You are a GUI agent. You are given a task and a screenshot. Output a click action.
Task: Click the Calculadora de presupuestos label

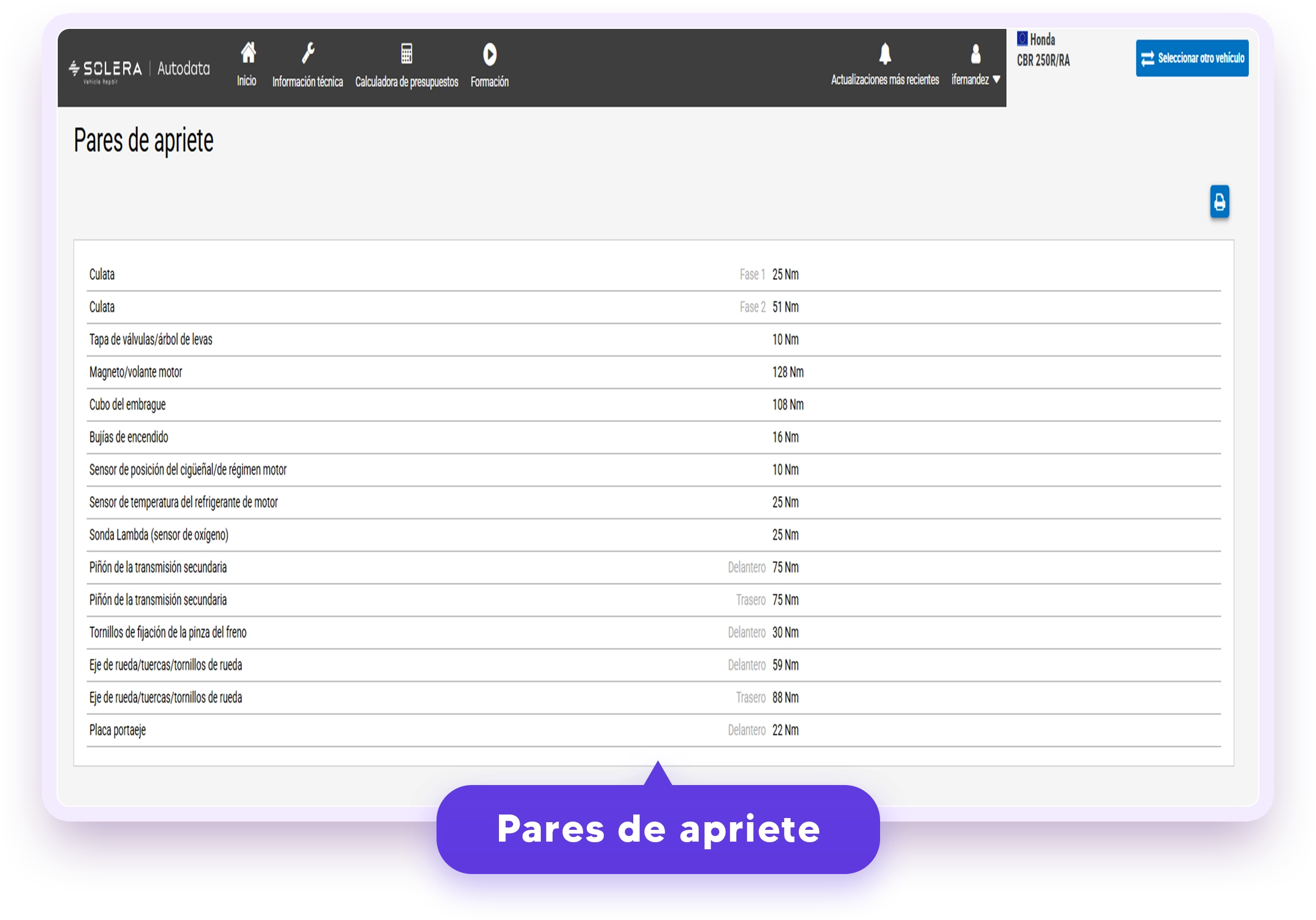[x=406, y=82]
